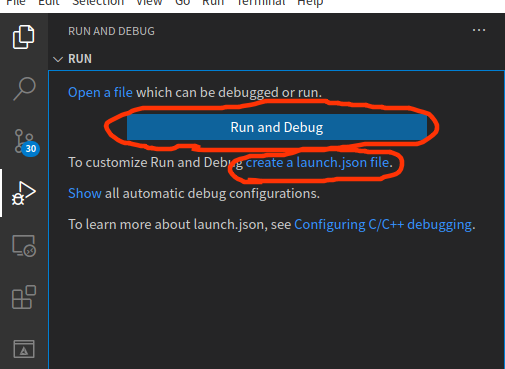Open the Selection menu
Image resolution: width=505 pixels, height=369 pixels.
tap(98, 3)
